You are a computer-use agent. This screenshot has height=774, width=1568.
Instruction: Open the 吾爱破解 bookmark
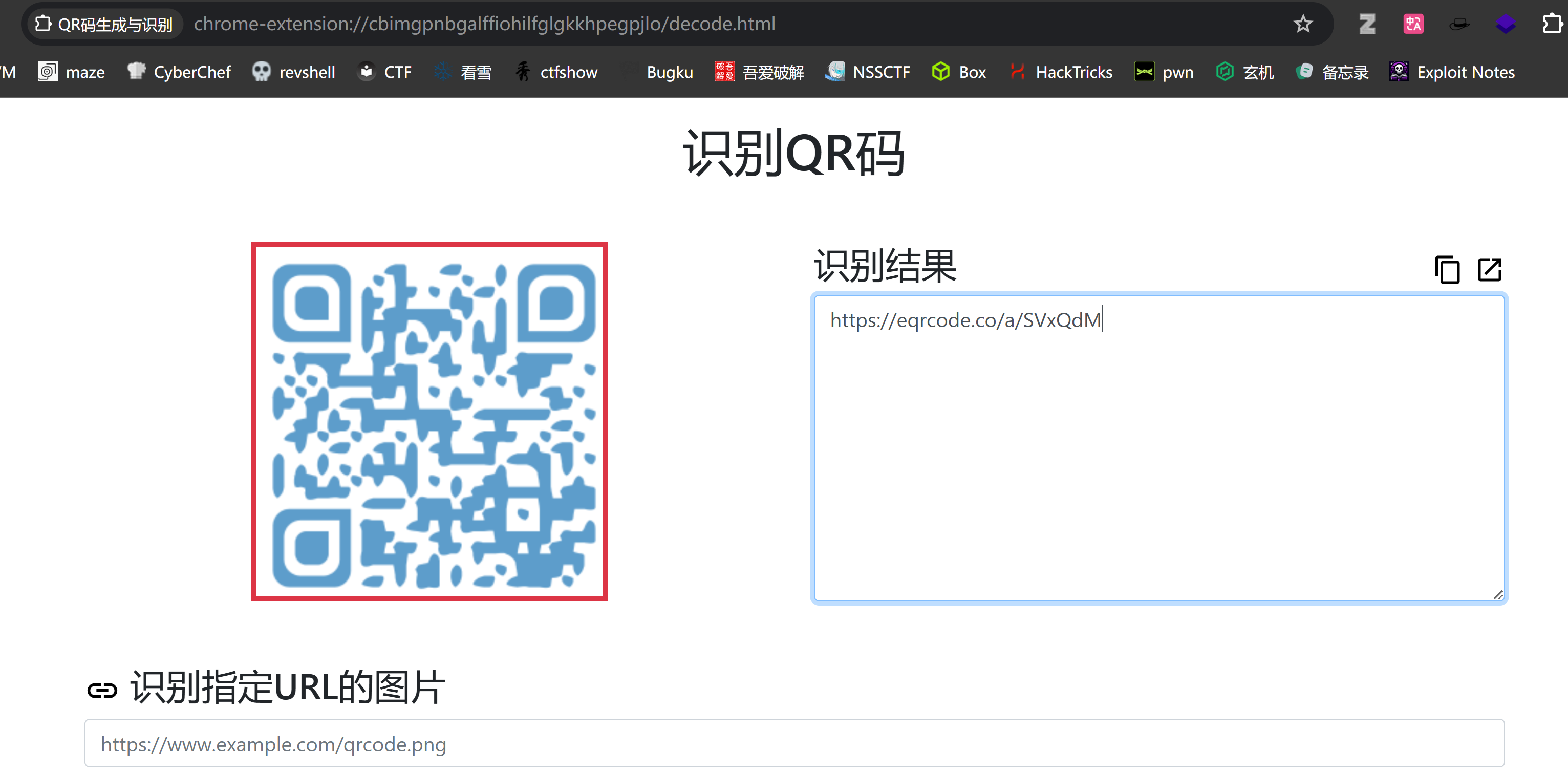tap(759, 72)
